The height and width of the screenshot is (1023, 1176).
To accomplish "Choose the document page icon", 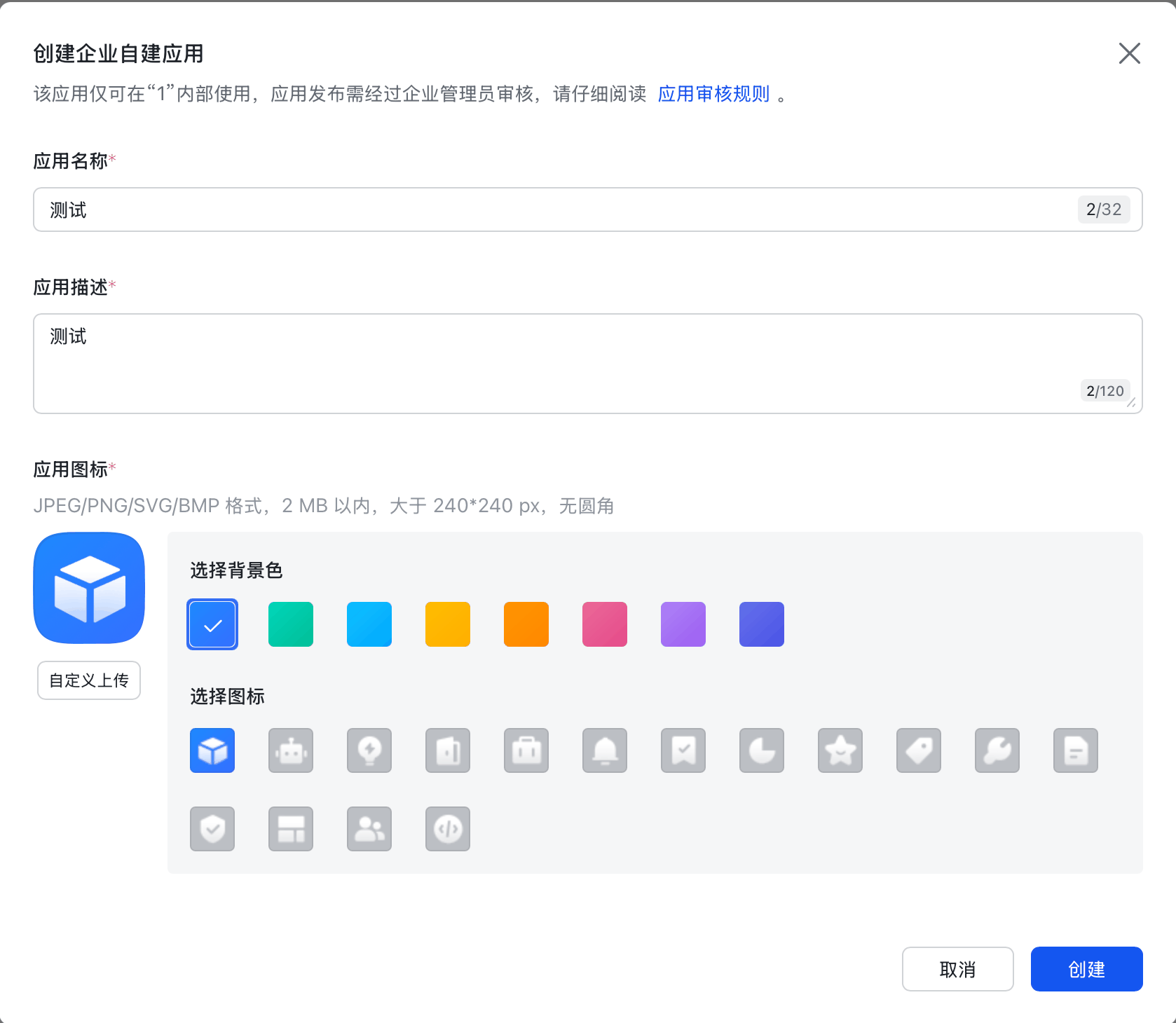I will click(1076, 750).
